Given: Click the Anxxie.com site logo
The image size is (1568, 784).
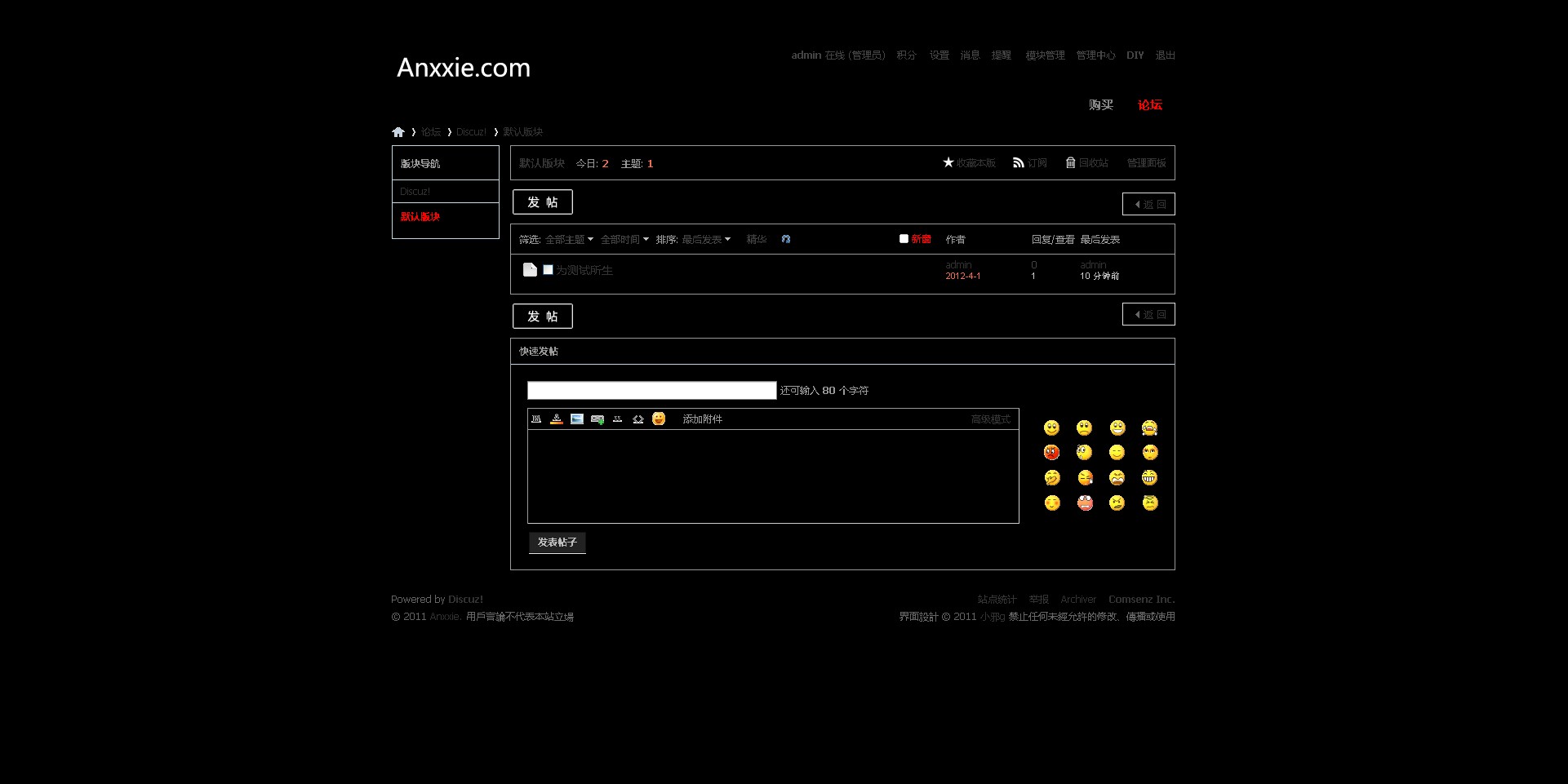Looking at the screenshot, I should tap(464, 68).
